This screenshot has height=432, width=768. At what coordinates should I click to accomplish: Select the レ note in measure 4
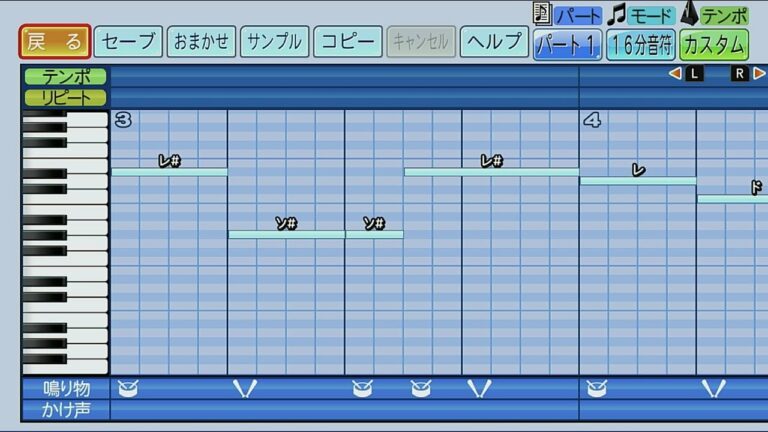637,181
